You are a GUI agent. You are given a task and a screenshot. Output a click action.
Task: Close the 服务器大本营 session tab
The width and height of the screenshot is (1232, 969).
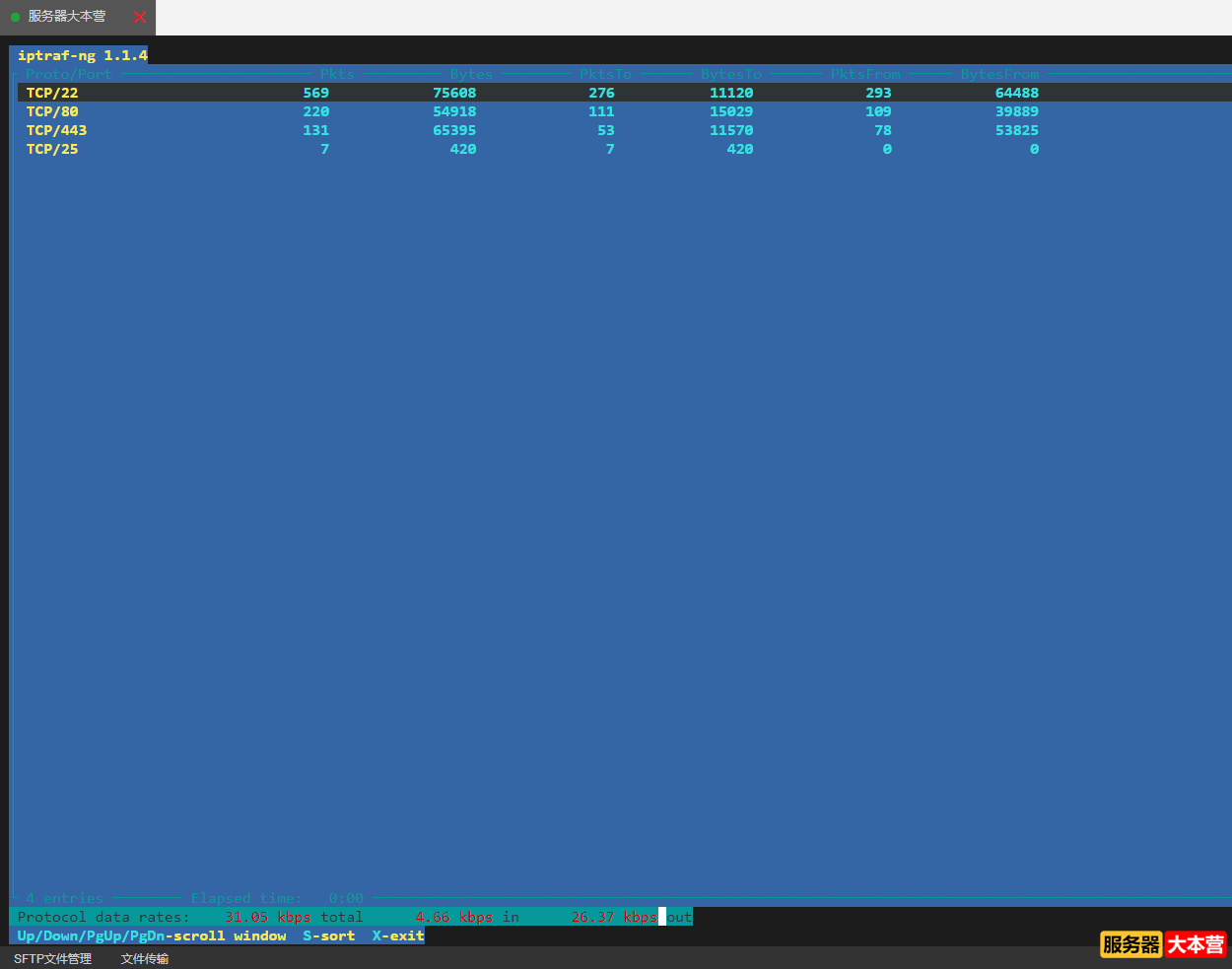[140, 17]
